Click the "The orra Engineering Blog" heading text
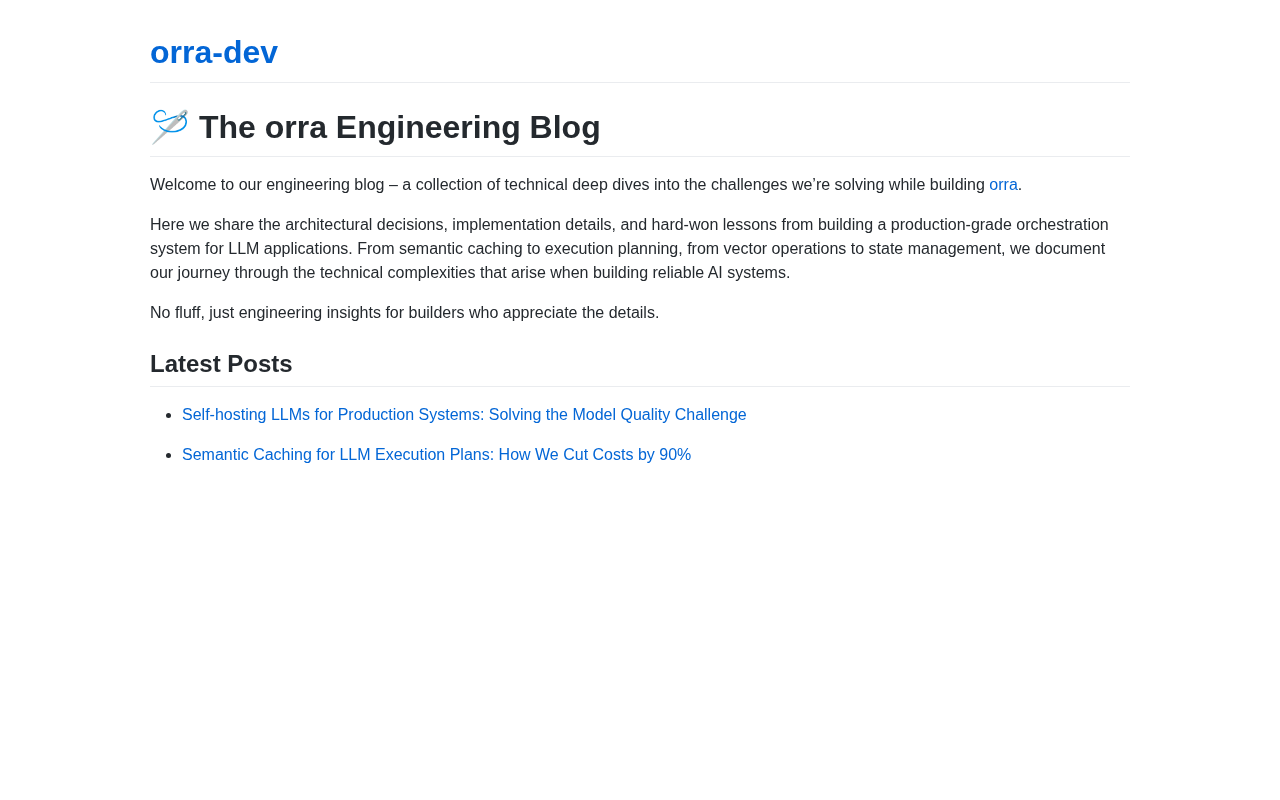Viewport: 1280px width, 800px height. tap(399, 128)
